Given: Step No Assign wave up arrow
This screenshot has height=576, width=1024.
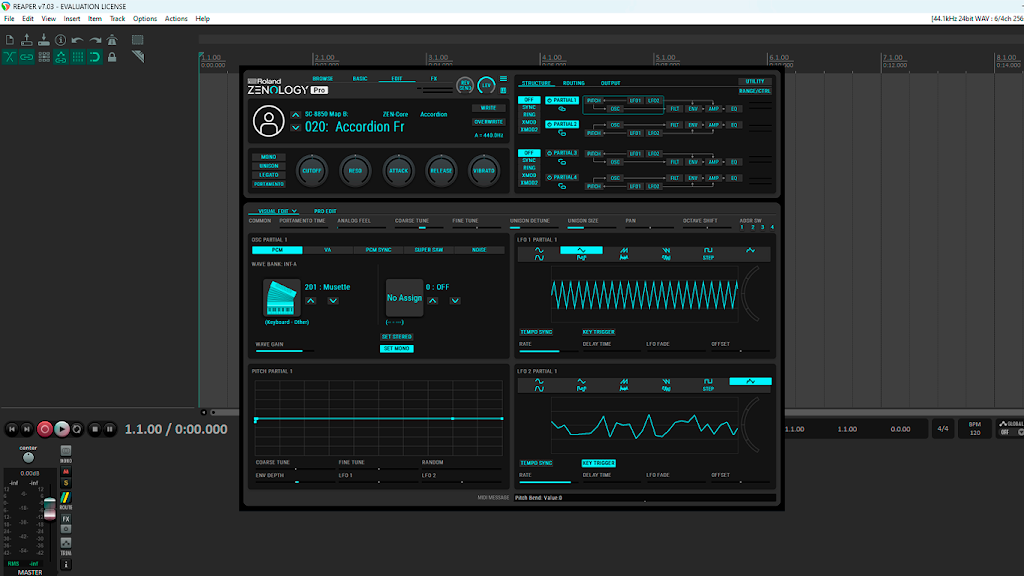Looking at the screenshot, I should [x=433, y=301].
